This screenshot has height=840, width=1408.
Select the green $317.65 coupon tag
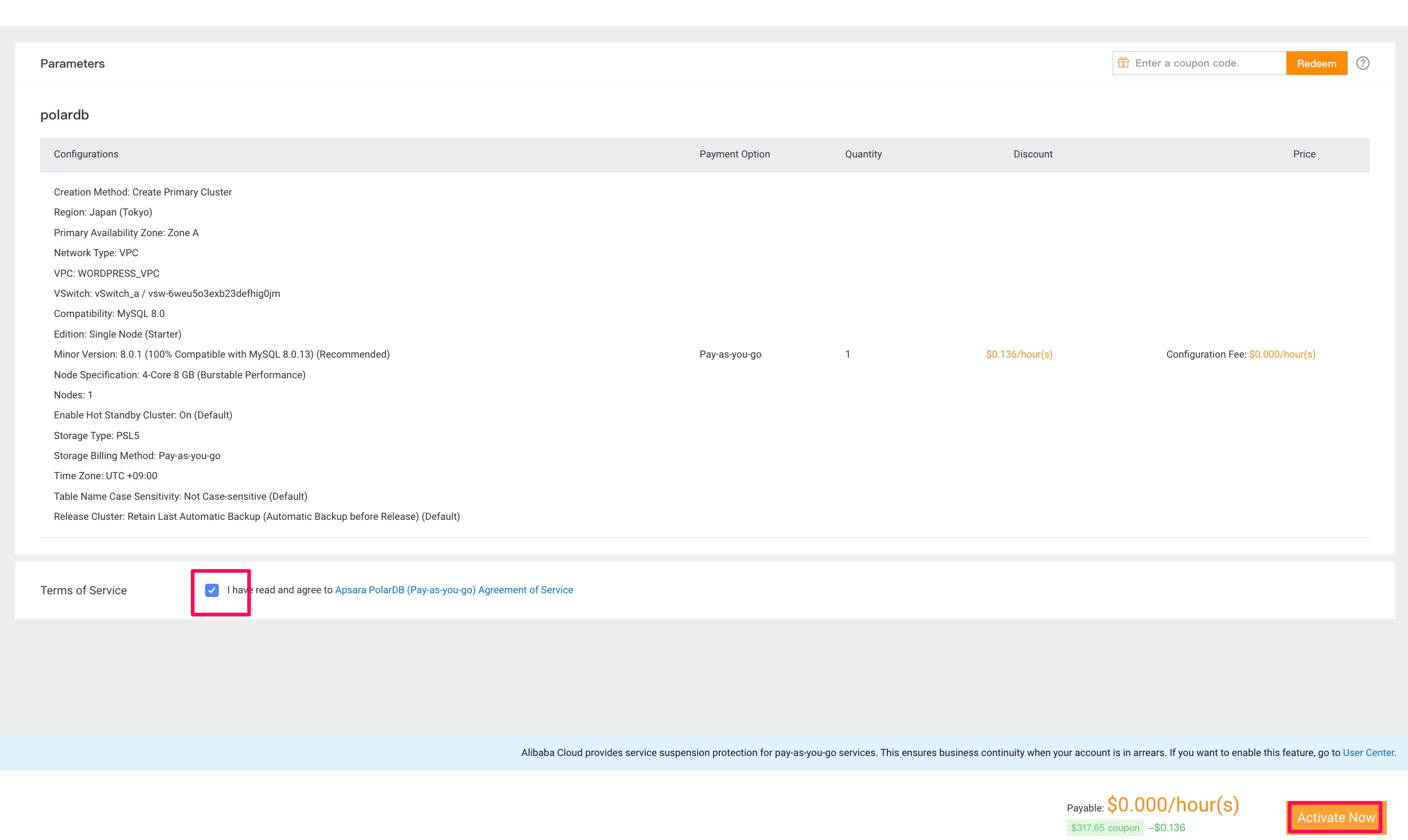[1105, 827]
